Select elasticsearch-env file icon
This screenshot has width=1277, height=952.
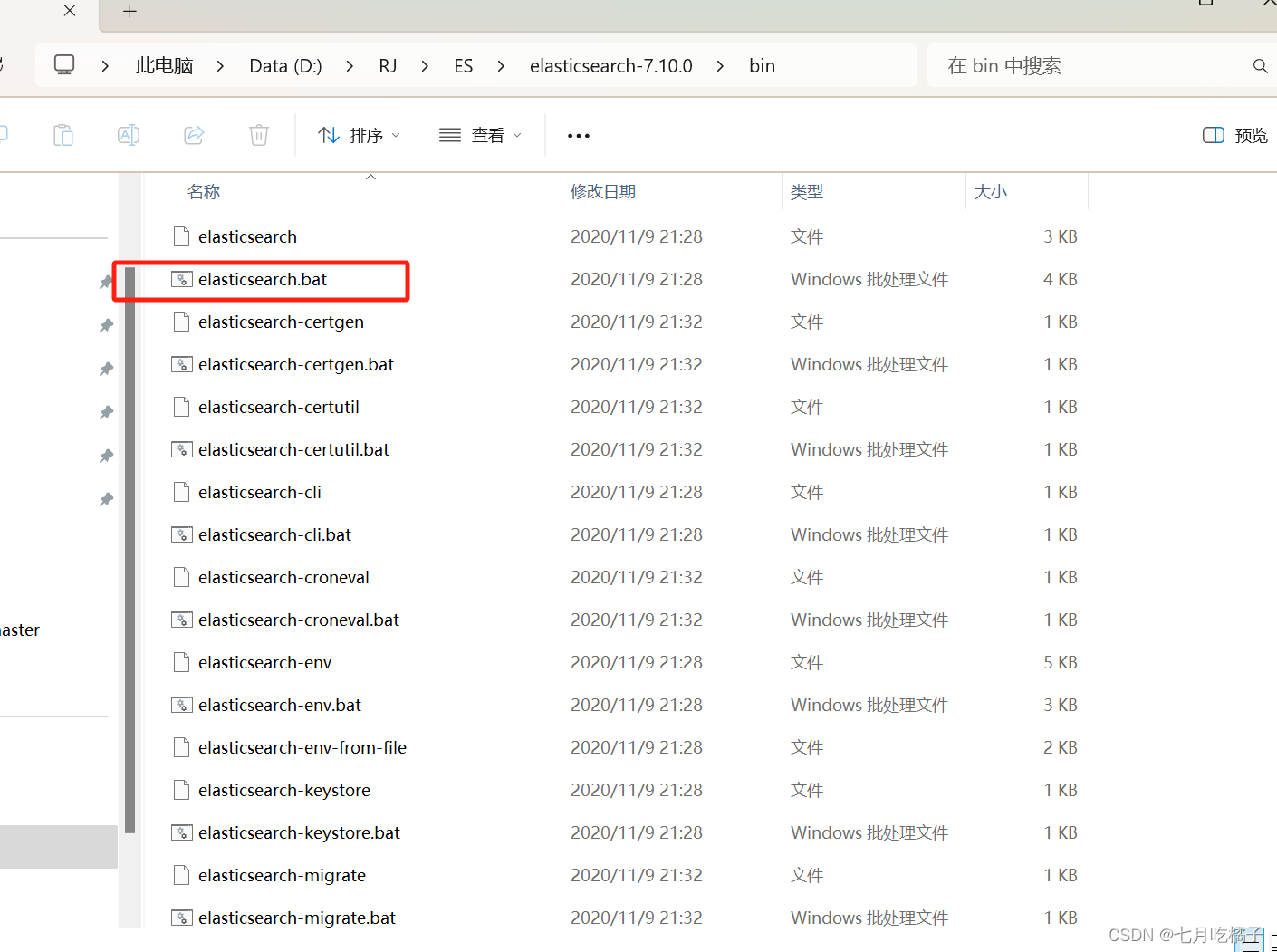181,662
